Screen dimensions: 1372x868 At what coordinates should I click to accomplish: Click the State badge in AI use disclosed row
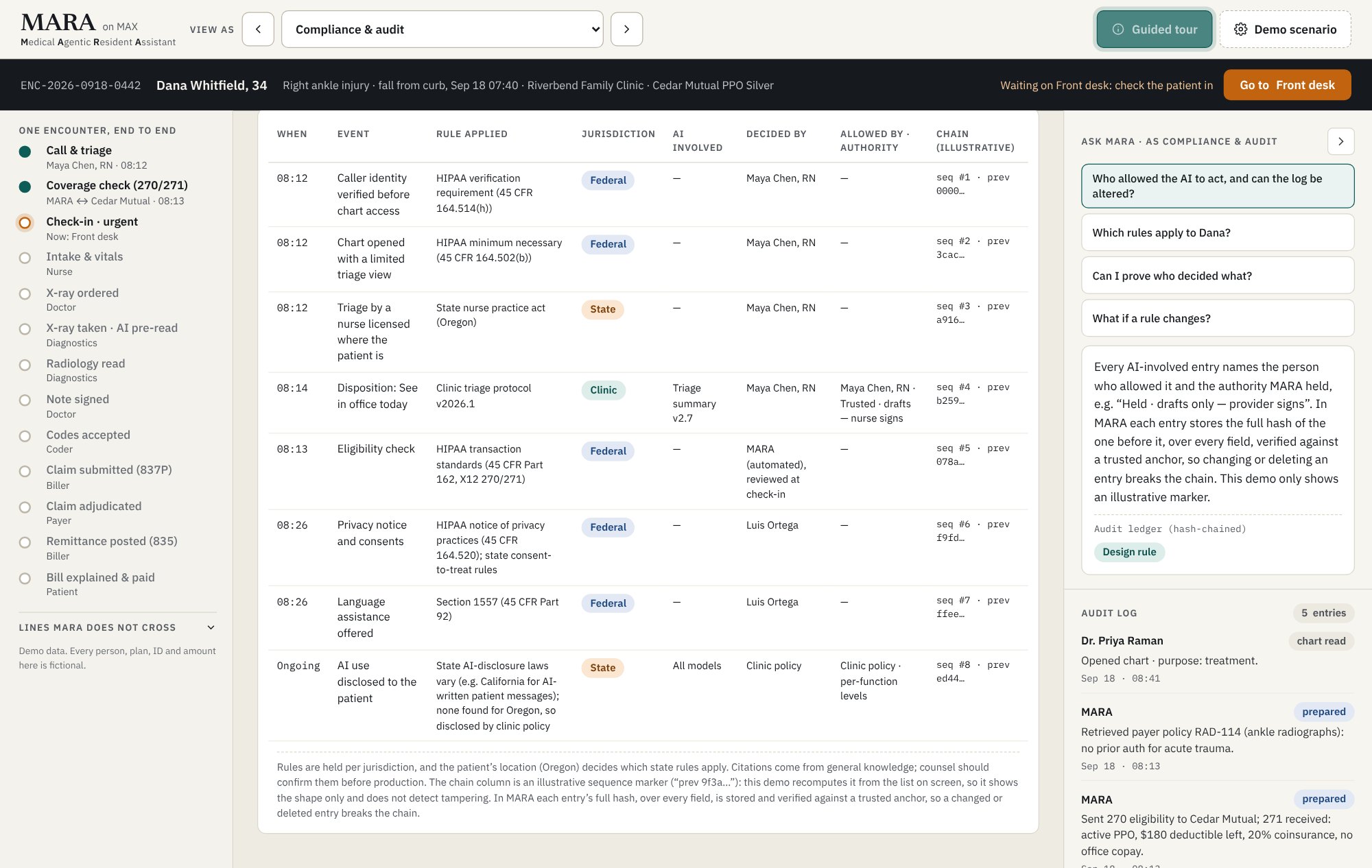tap(602, 668)
